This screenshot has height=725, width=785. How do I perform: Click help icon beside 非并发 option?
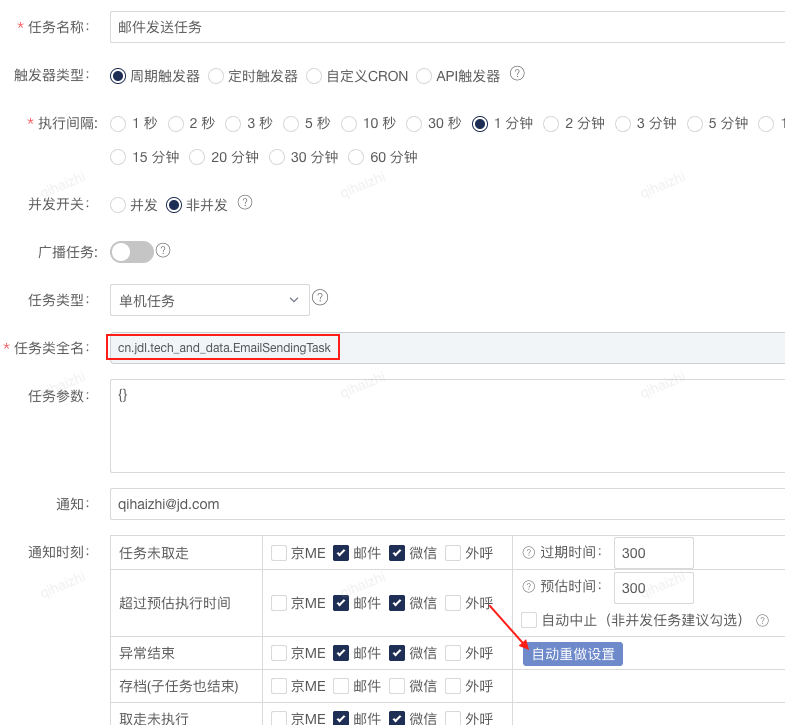(x=245, y=202)
